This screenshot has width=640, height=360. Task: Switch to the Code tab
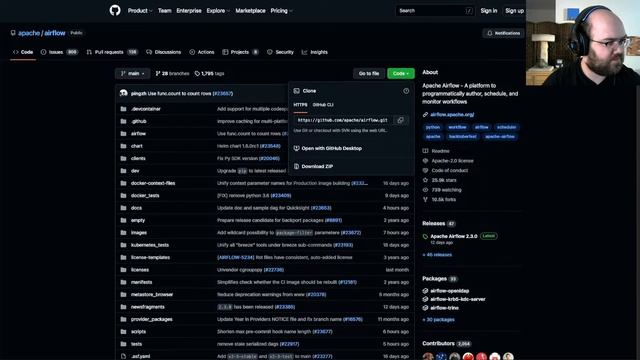(x=23, y=52)
